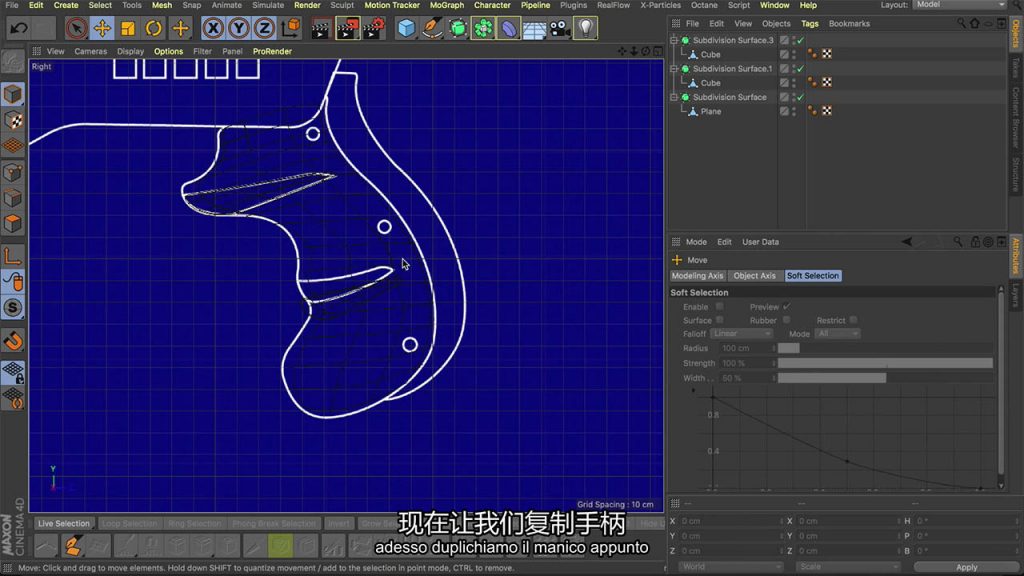This screenshot has width=1024, height=576.
Task: Adjust the Width slider
Action: click(x=886, y=378)
